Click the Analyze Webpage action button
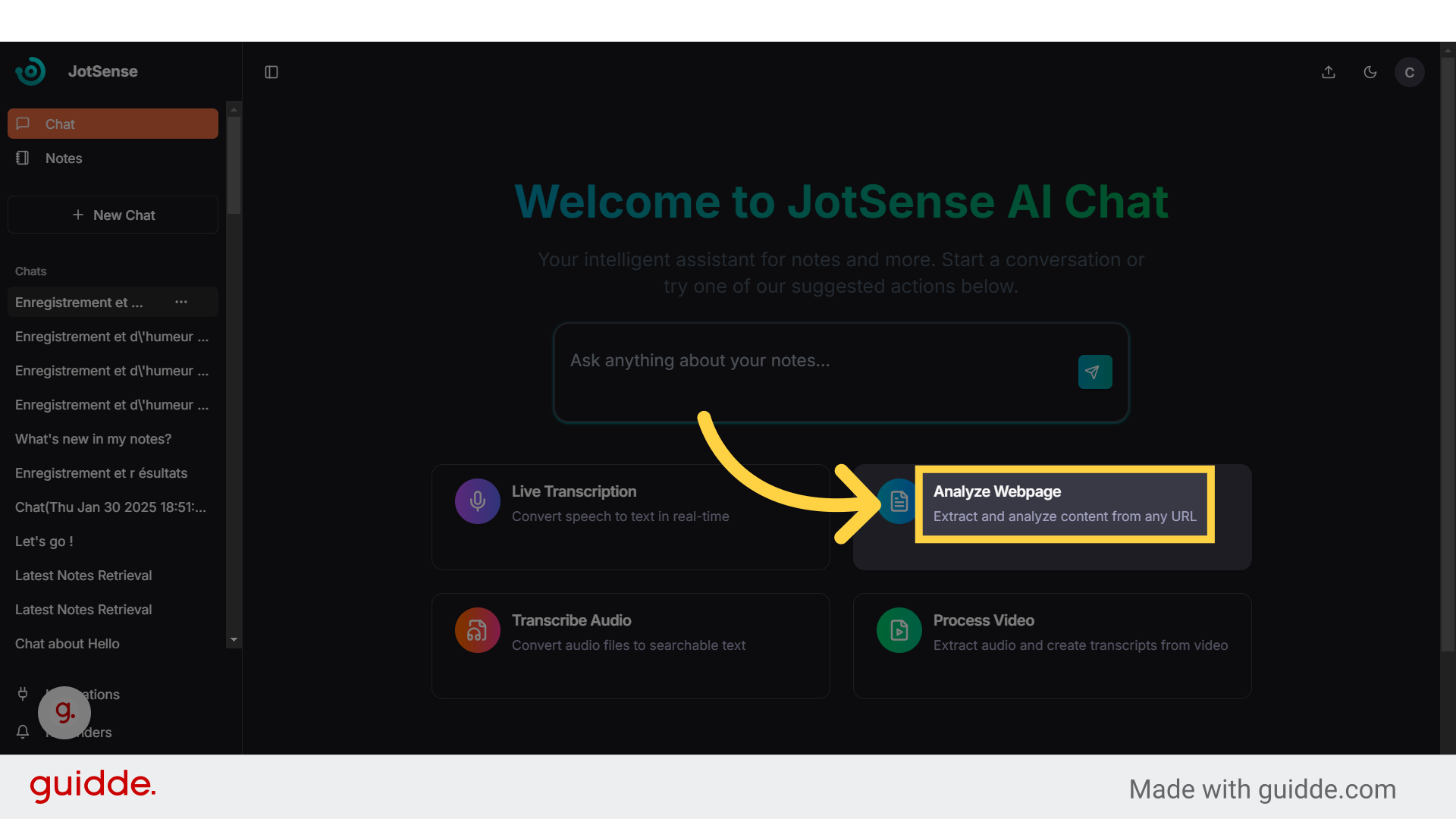This screenshot has height=819, width=1456. click(x=1064, y=503)
